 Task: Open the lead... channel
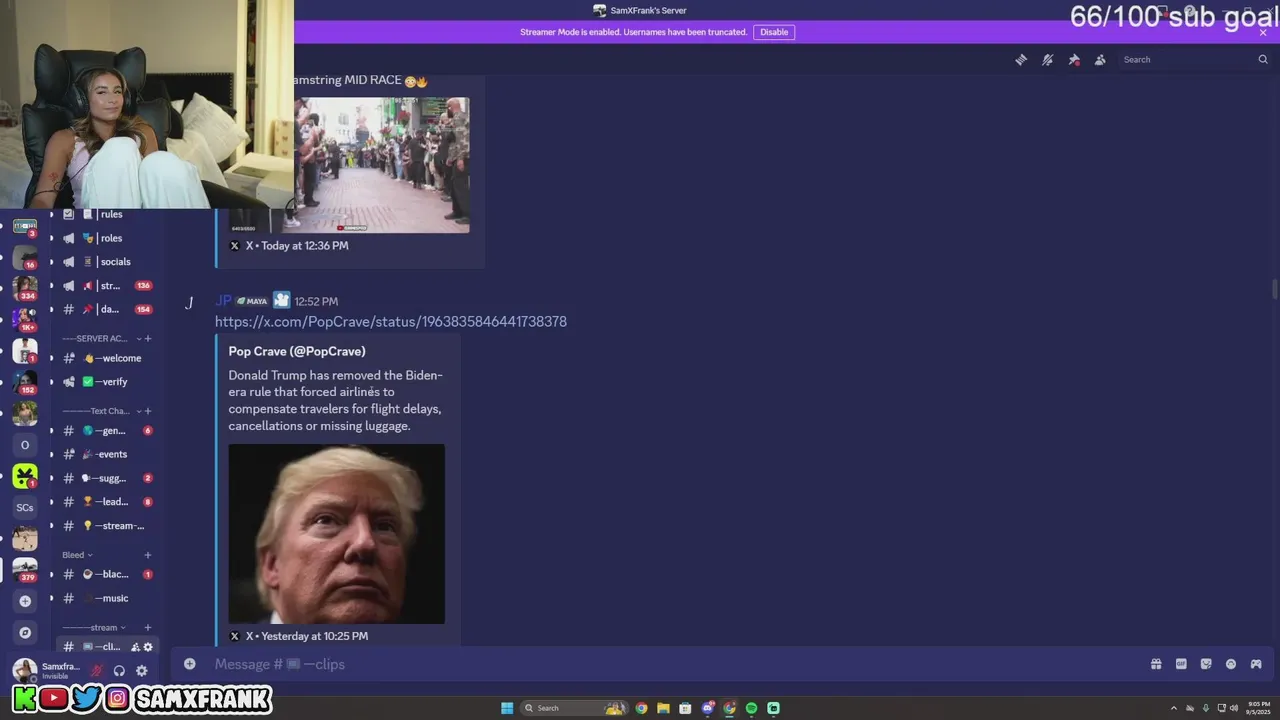(x=107, y=502)
